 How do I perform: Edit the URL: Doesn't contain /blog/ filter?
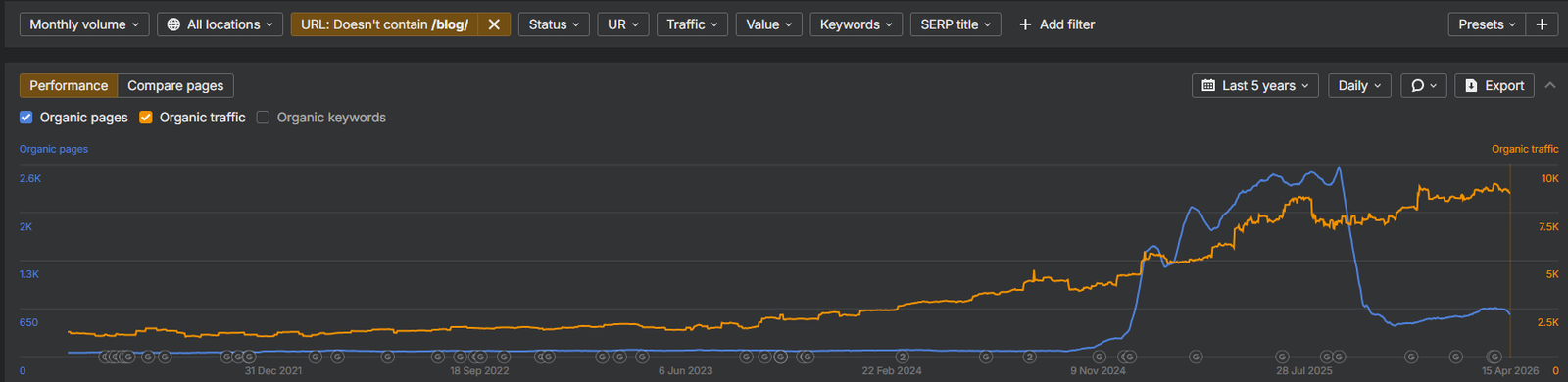(384, 24)
